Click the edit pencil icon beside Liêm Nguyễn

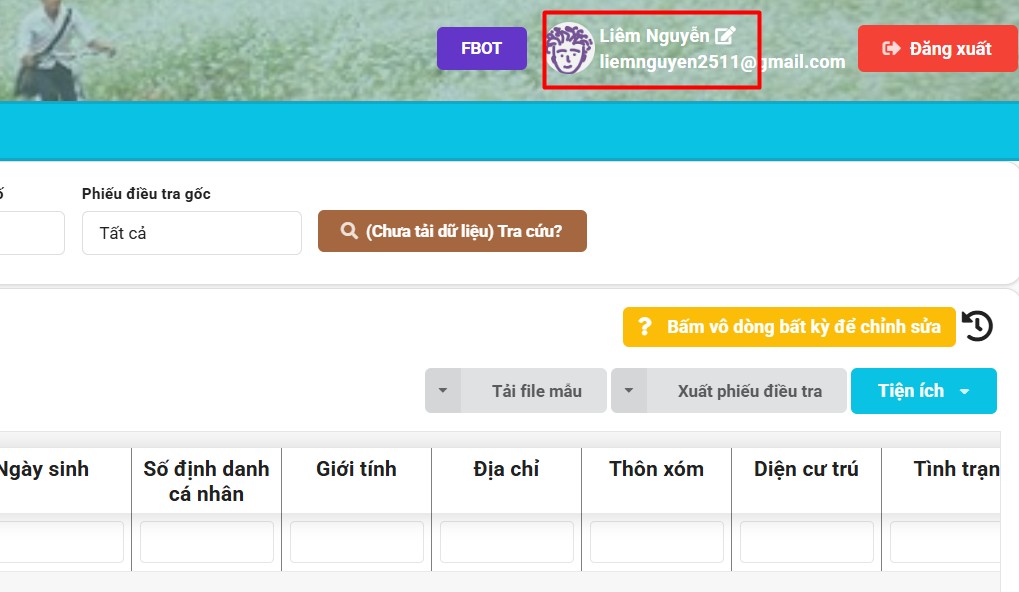725,36
